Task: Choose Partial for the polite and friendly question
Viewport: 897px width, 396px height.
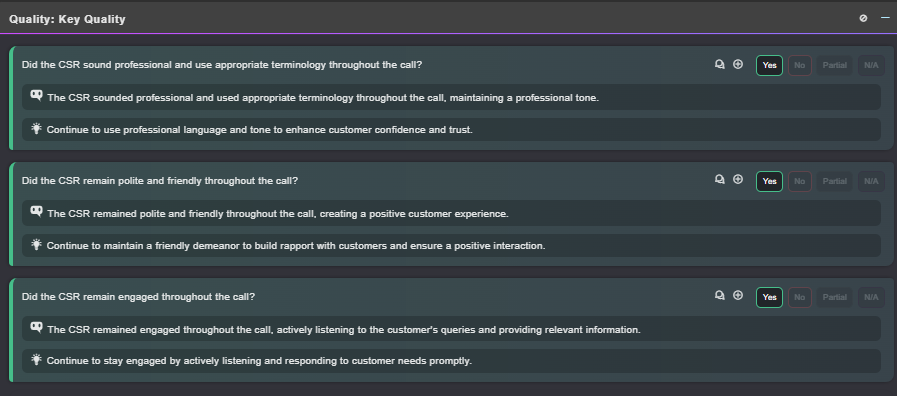Action: coord(835,181)
